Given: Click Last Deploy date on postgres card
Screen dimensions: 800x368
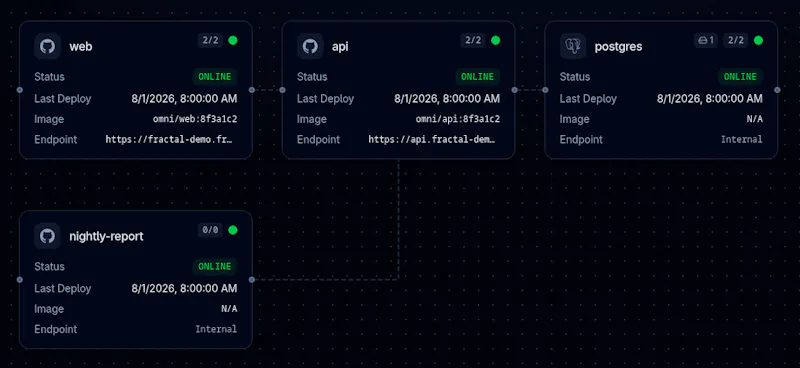Looking at the screenshot, I should [710, 99].
